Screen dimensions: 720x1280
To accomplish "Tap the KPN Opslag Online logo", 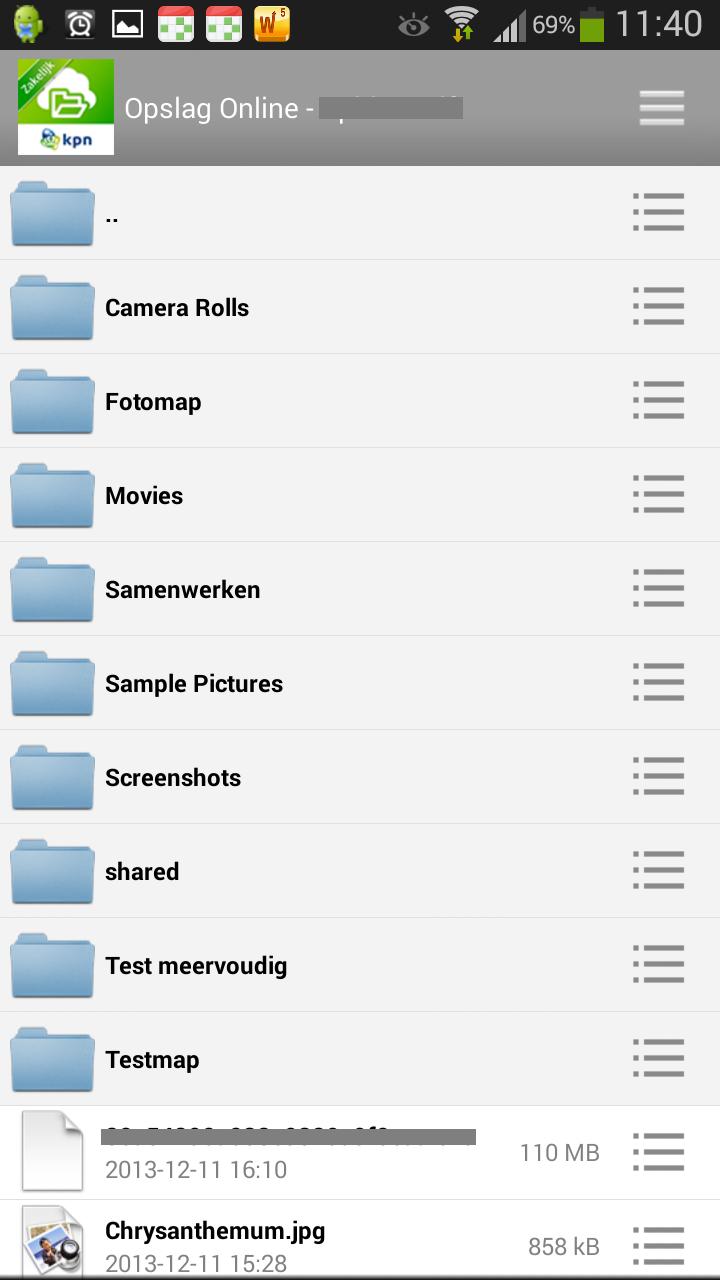I will pyautogui.click(x=66, y=107).
